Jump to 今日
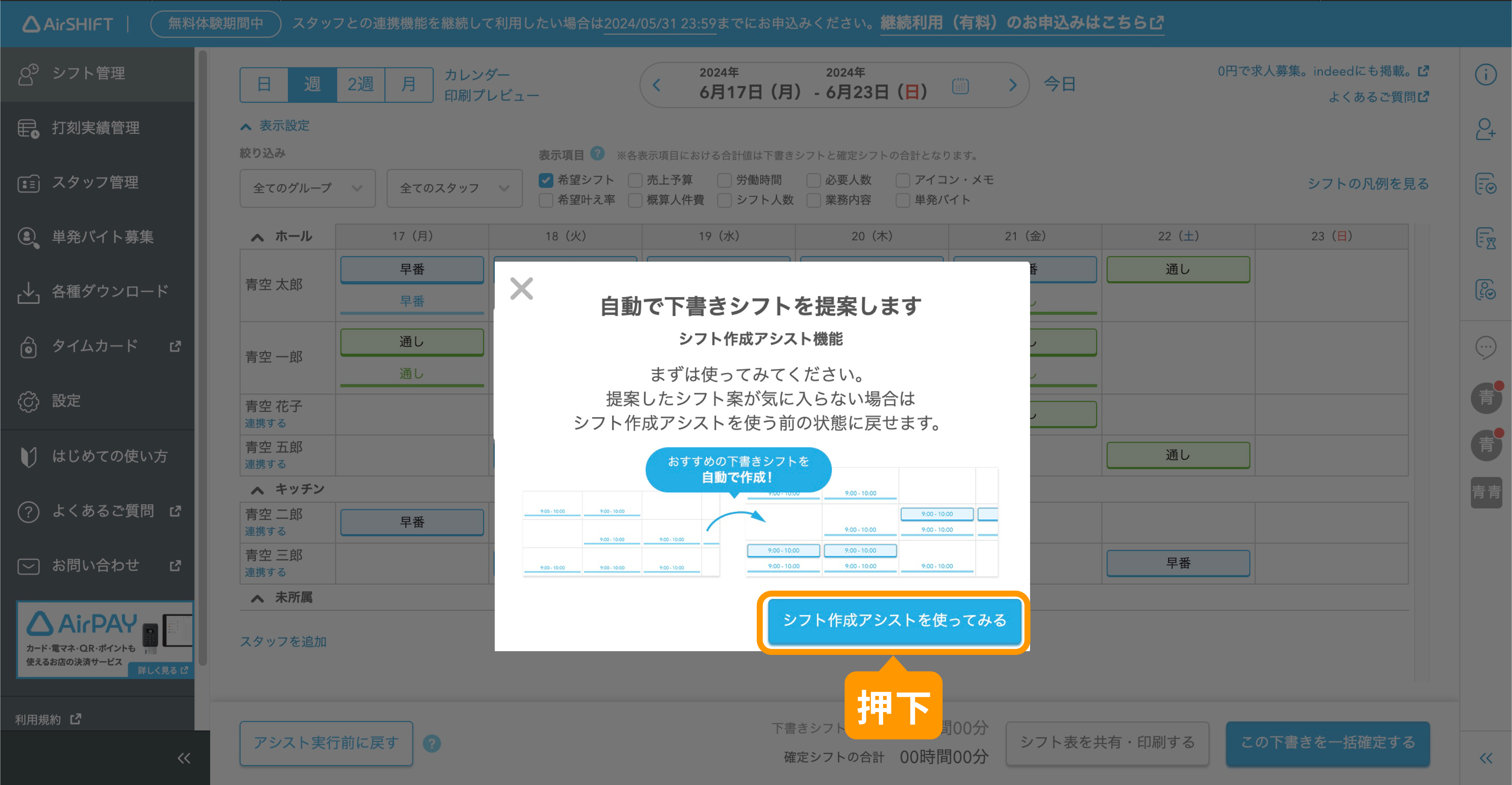Viewport: 1512px width, 785px height. pyautogui.click(x=1060, y=84)
